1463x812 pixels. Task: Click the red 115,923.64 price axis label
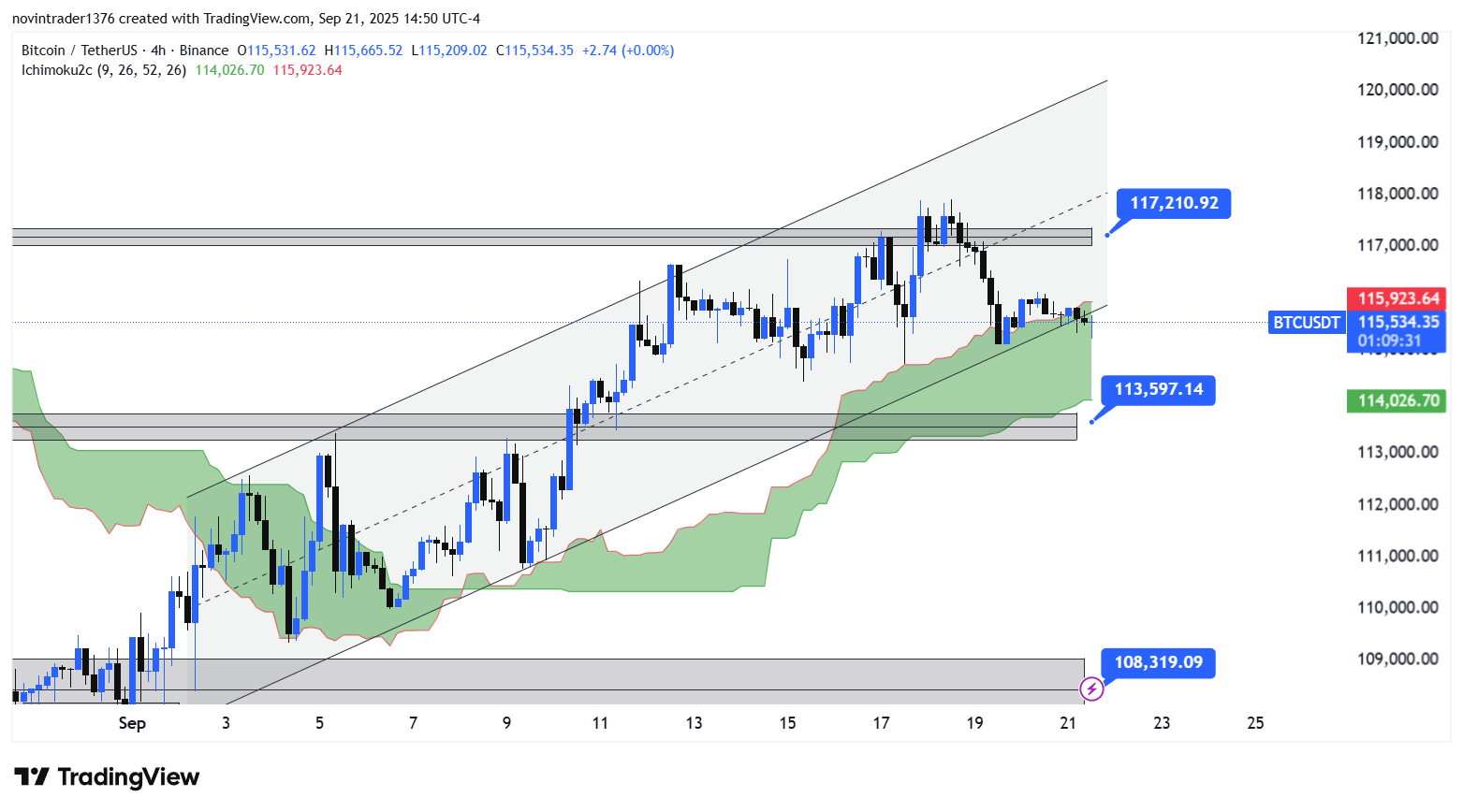point(1397,298)
